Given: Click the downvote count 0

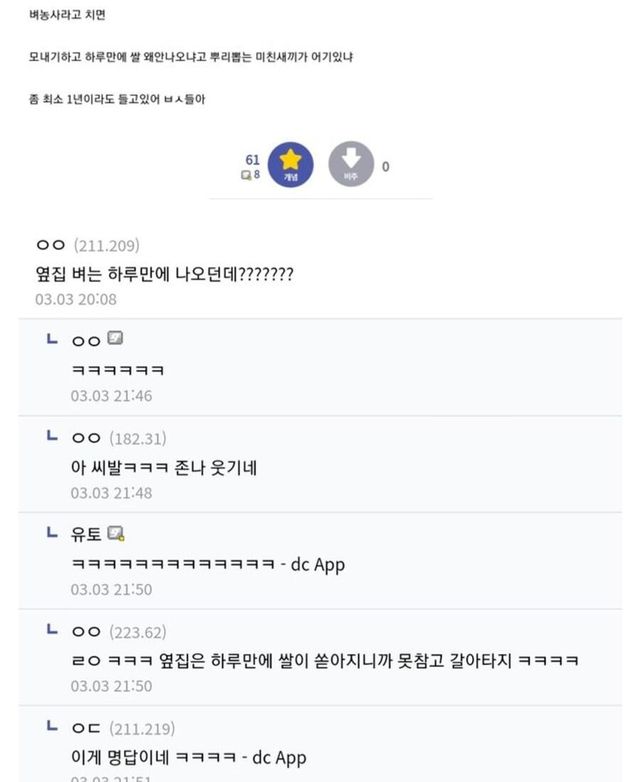Looking at the screenshot, I should (x=386, y=167).
